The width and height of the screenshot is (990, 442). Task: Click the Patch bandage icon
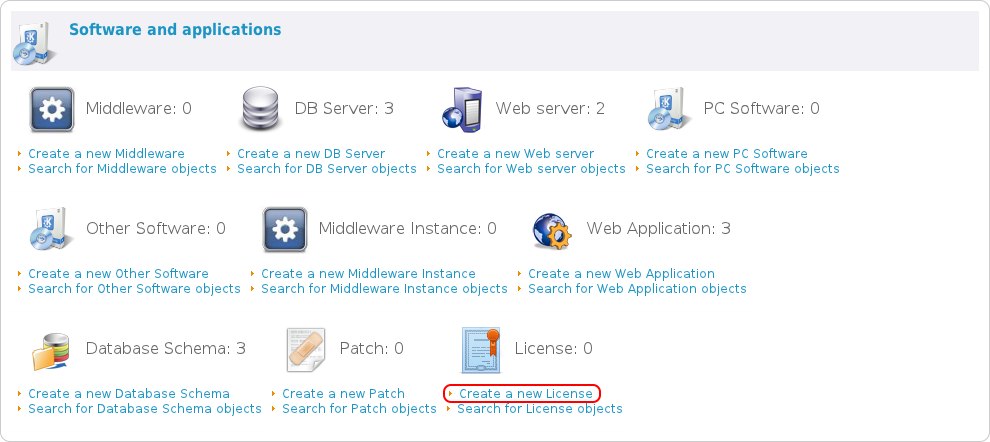306,350
